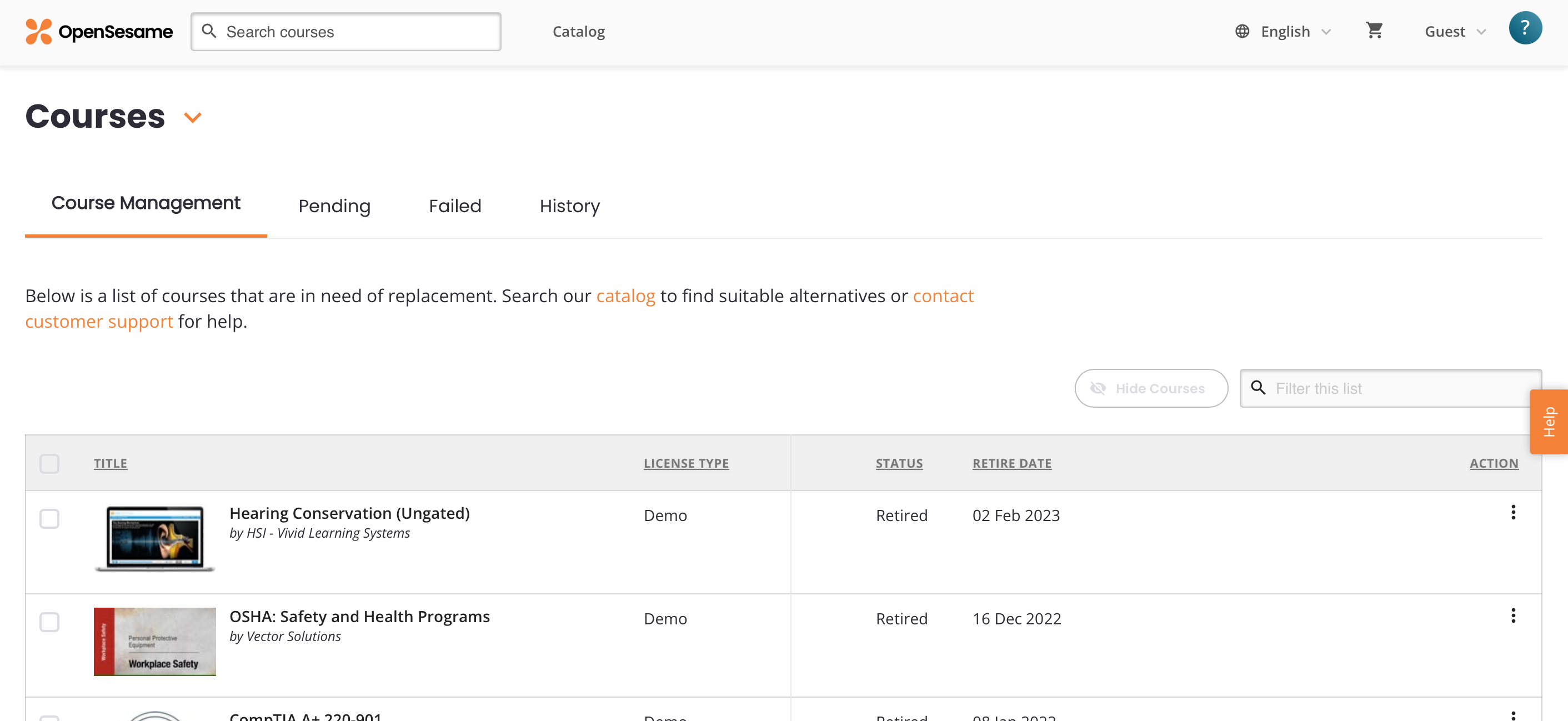Sort table by License Type column
Viewport: 1568px width, 721px height.
[x=686, y=463]
